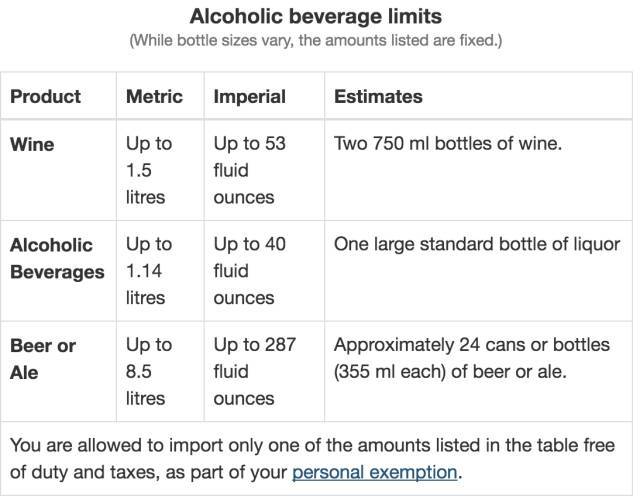This screenshot has width=640, height=503.
Task: Select the Metric column header
Action: click(154, 97)
